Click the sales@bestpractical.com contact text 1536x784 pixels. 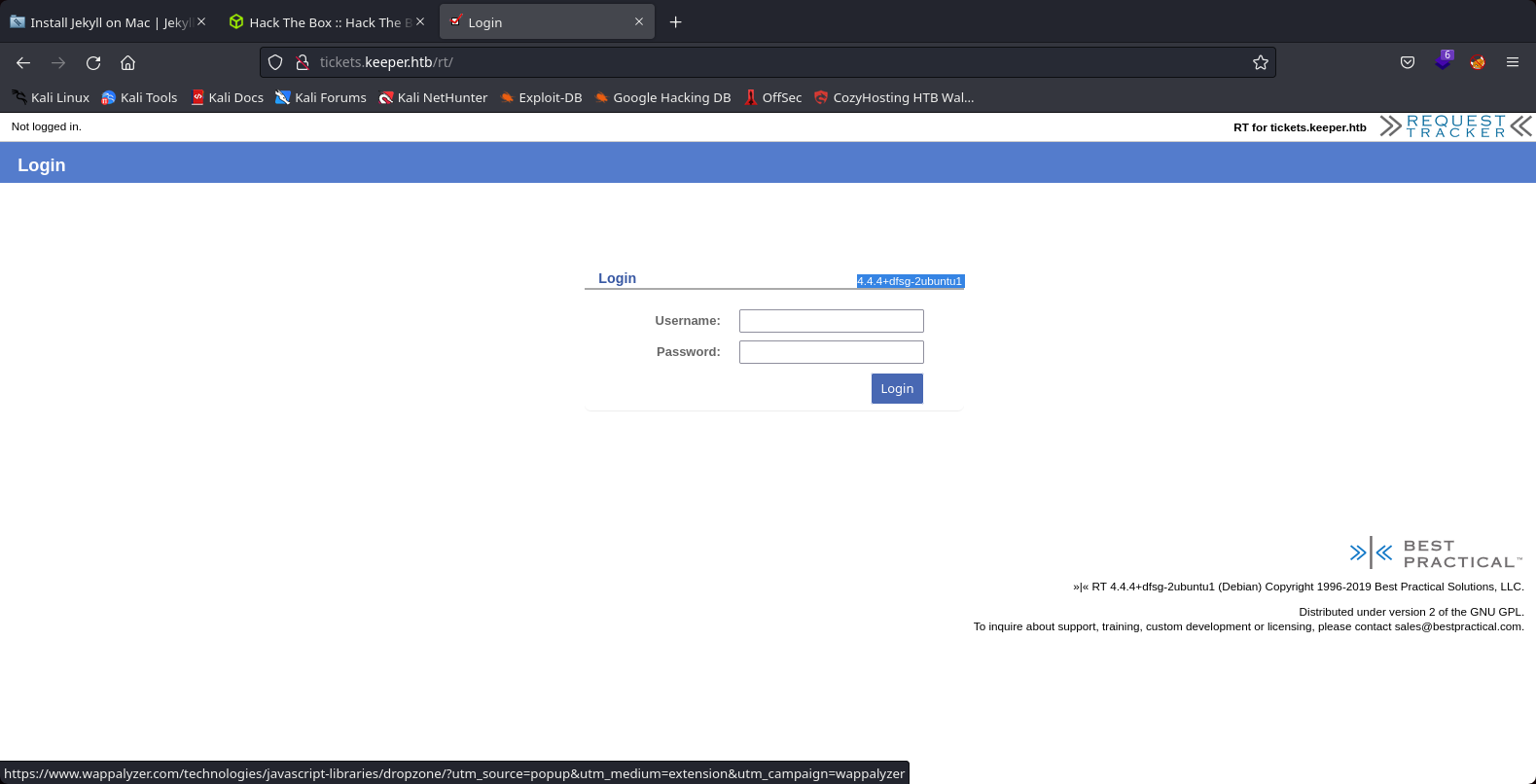point(1459,626)
